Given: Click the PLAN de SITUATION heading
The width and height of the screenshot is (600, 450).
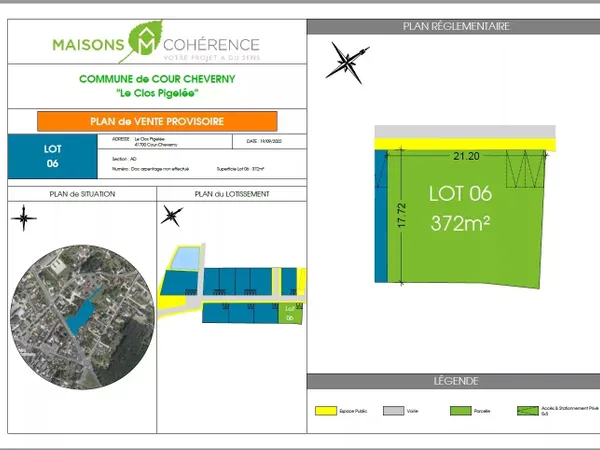Looking at the screenshot, I should [x=82, y=194].
